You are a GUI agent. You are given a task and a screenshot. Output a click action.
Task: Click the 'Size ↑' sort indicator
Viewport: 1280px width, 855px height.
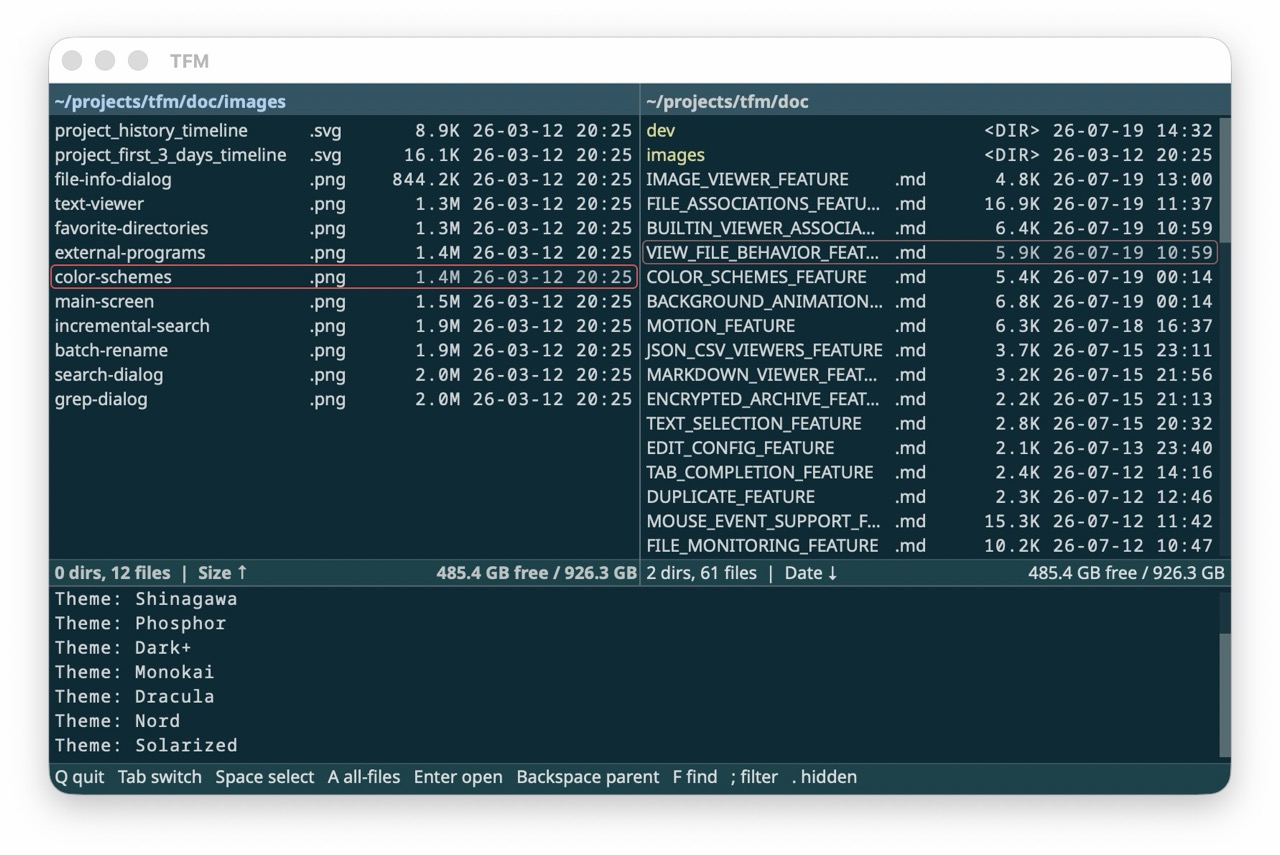[x=223, y=573]
